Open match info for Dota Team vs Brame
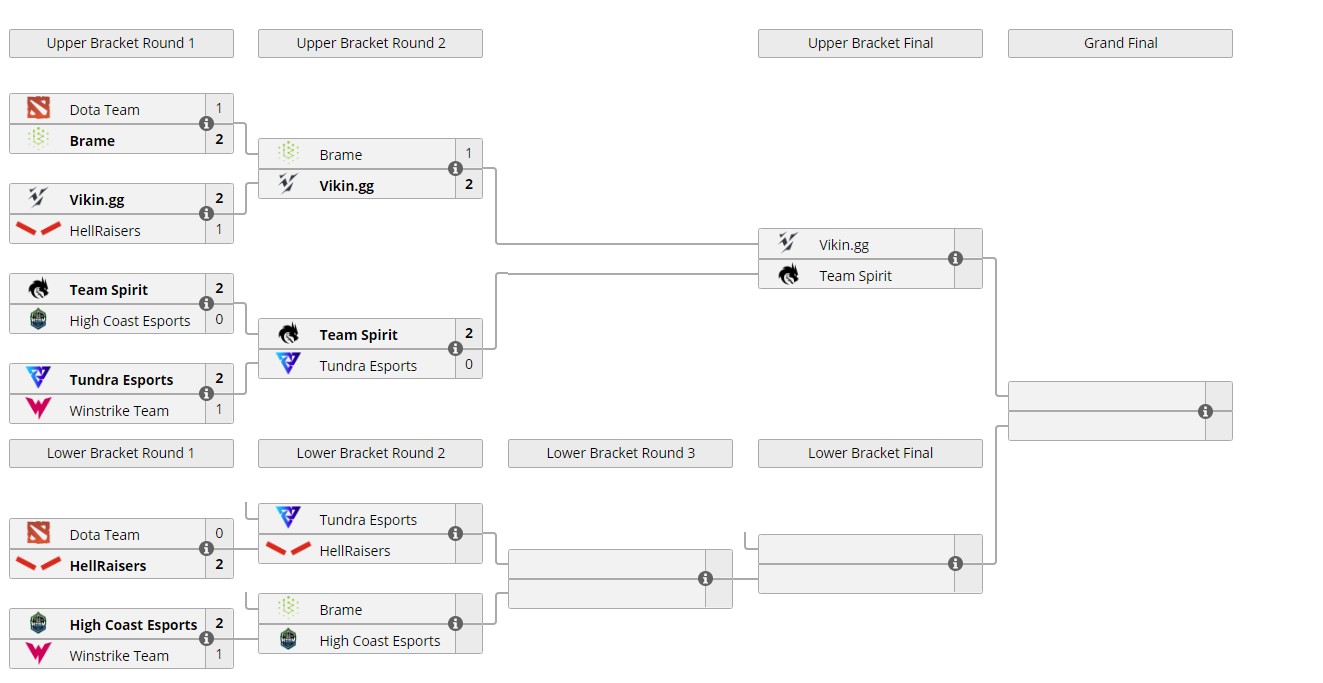 (206, 124)
